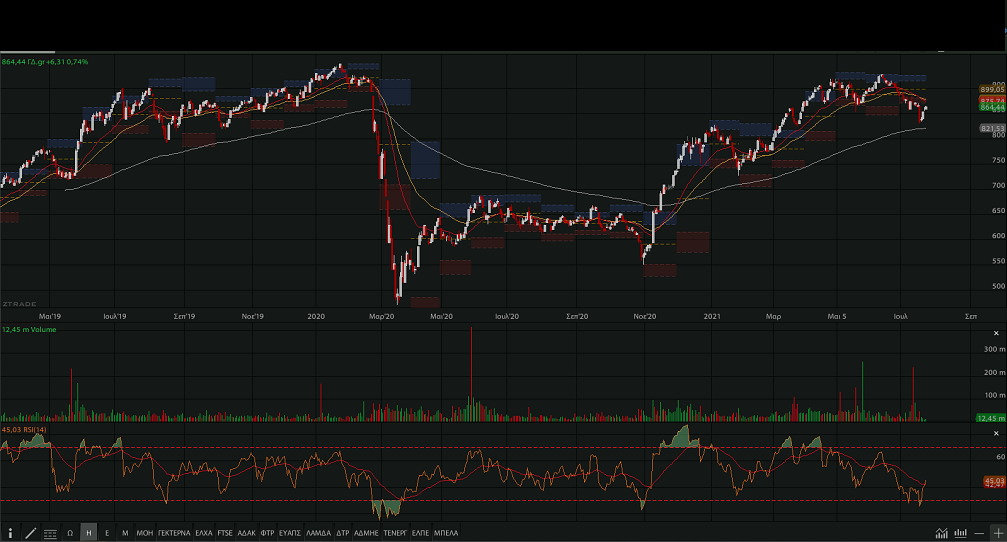1007x542 pixels.
Task: Close the RSI(14) panel
Action: tap(996, 433)
